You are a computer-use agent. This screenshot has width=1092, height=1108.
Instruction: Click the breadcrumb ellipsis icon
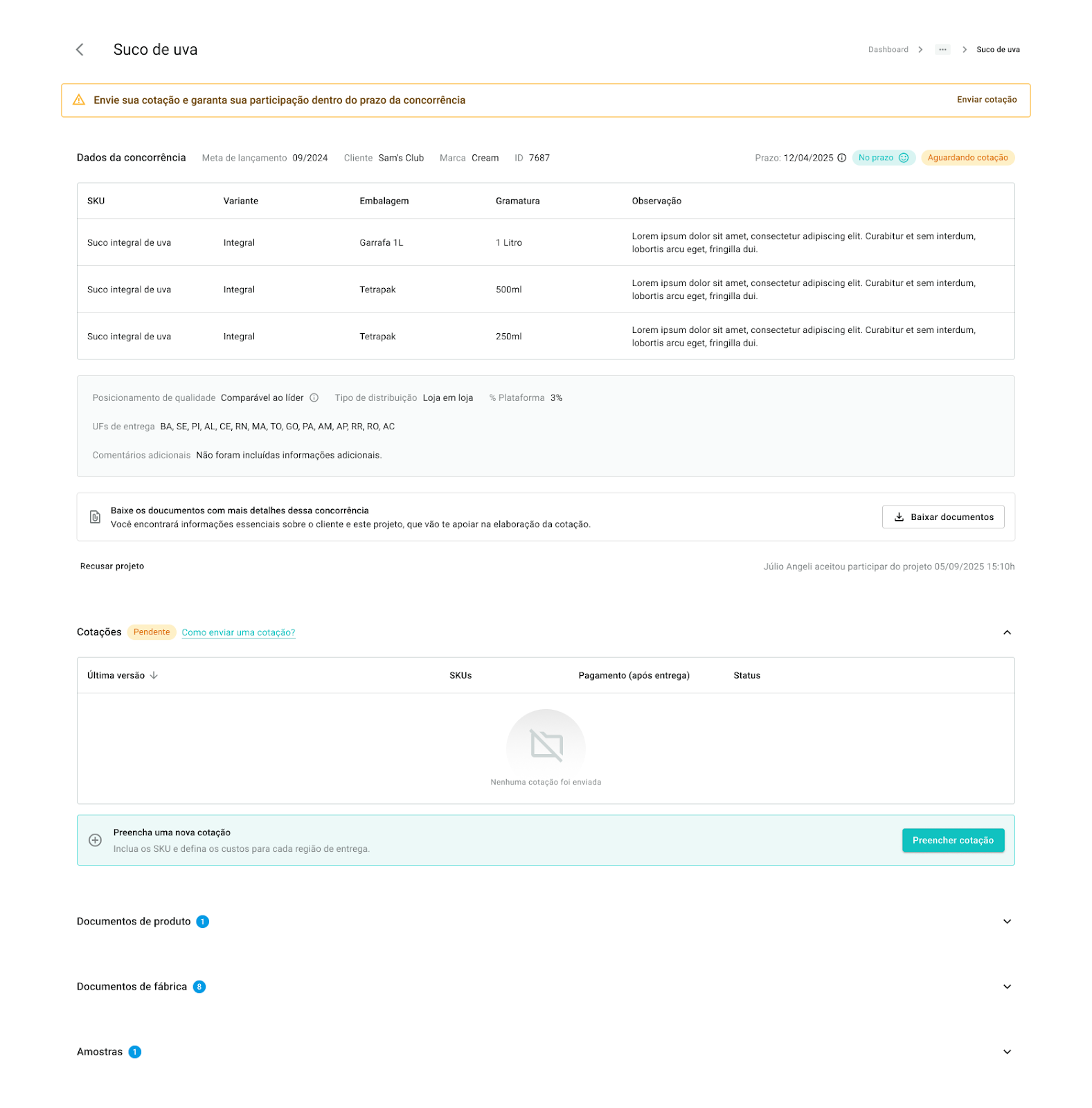tap(942, 50)
